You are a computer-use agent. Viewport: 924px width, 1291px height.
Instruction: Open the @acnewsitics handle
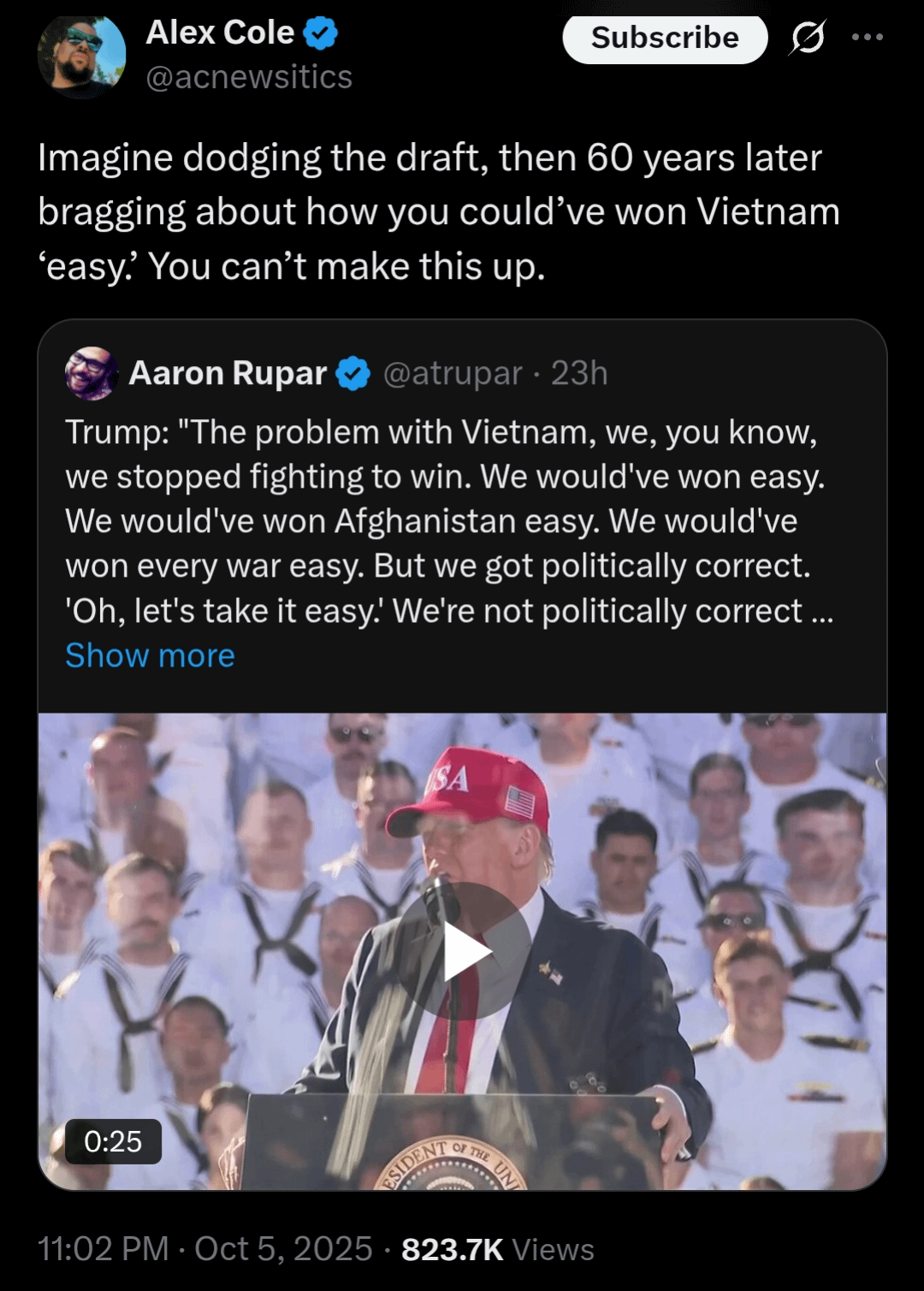coord(249,77)
